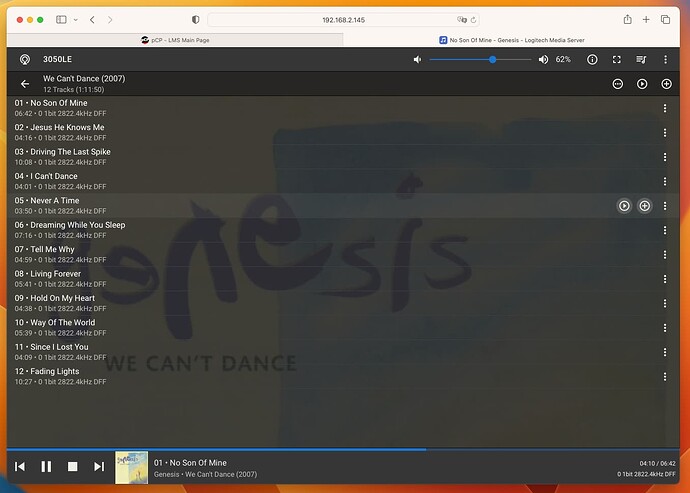
Task: Add album to queue with header plus icon
Action: coord(666,84)
